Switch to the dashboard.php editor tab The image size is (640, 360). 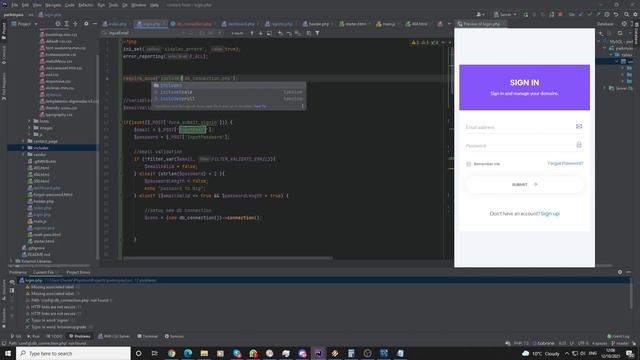point(241,24)
